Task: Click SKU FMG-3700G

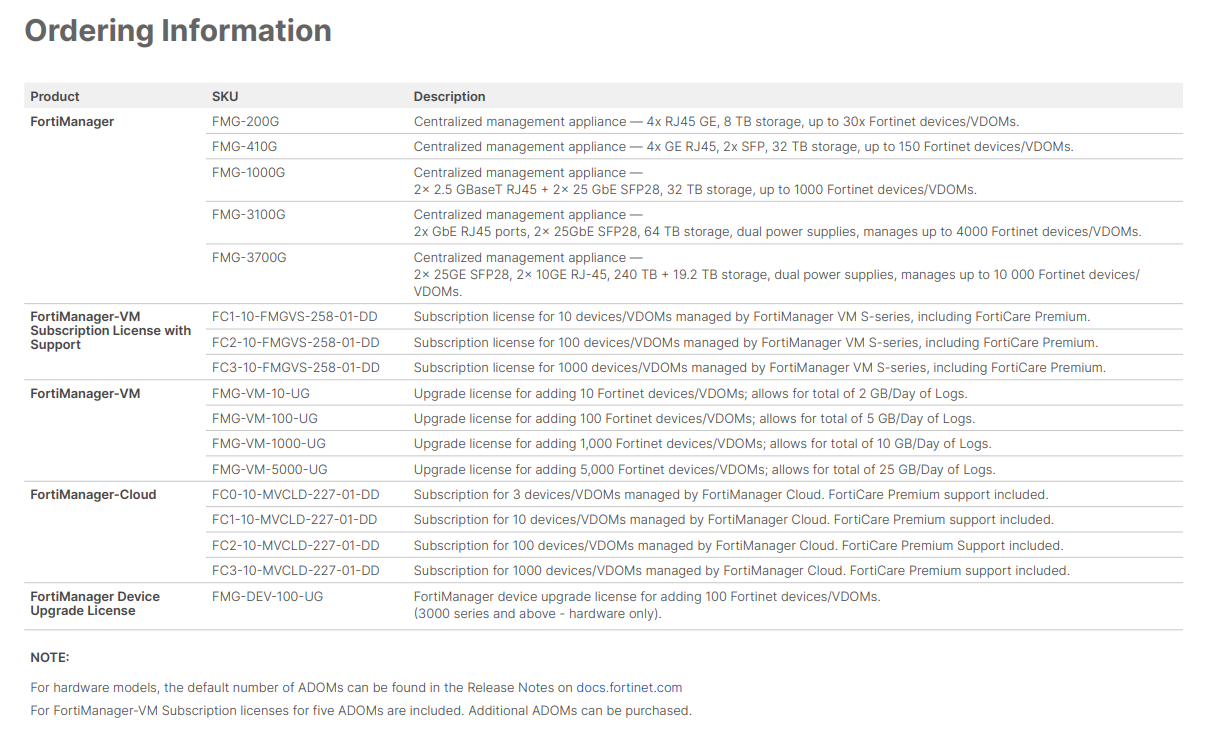Action: pos(249,257)
